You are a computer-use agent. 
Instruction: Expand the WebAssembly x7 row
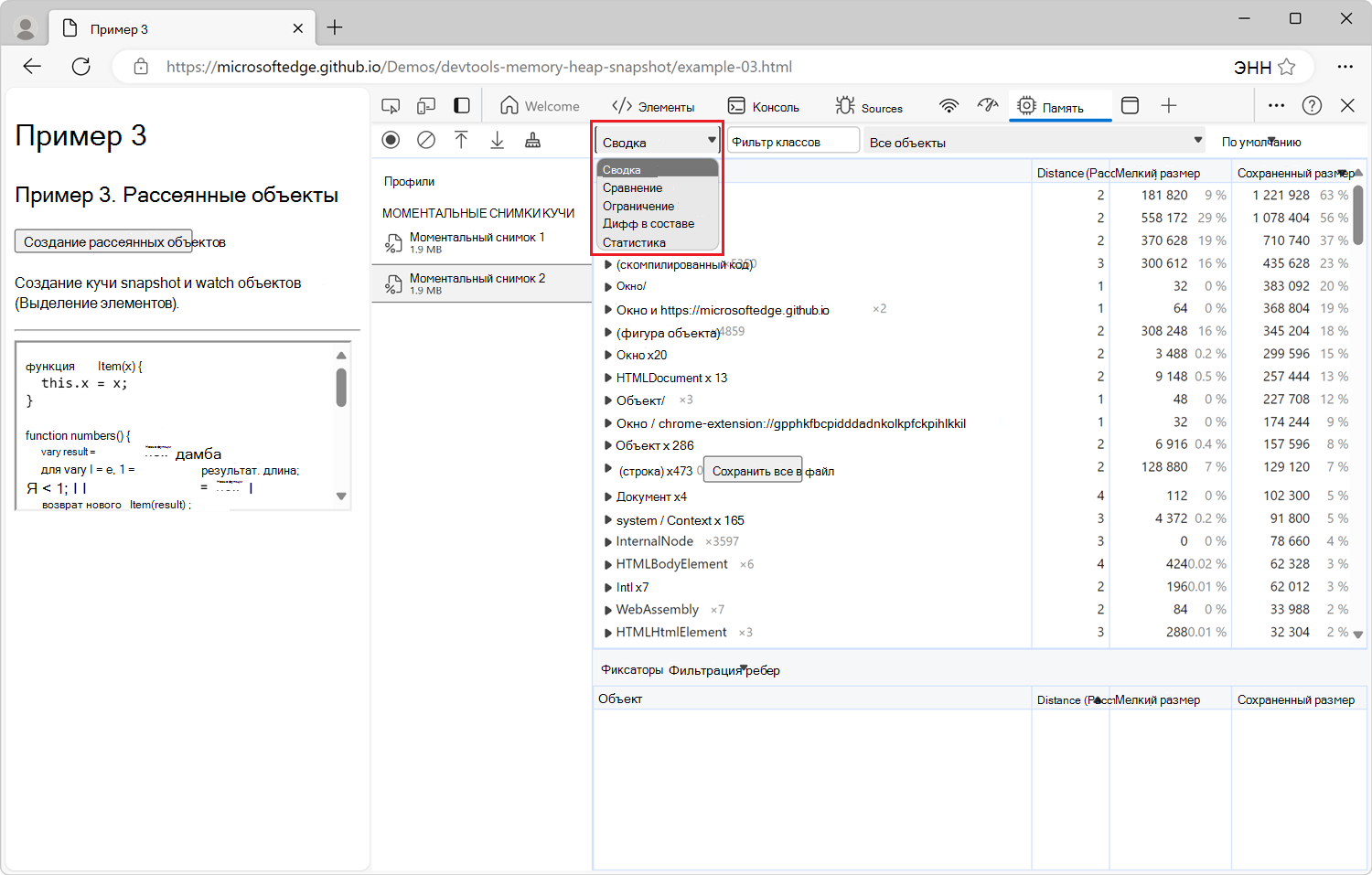(x=608, y=610)
